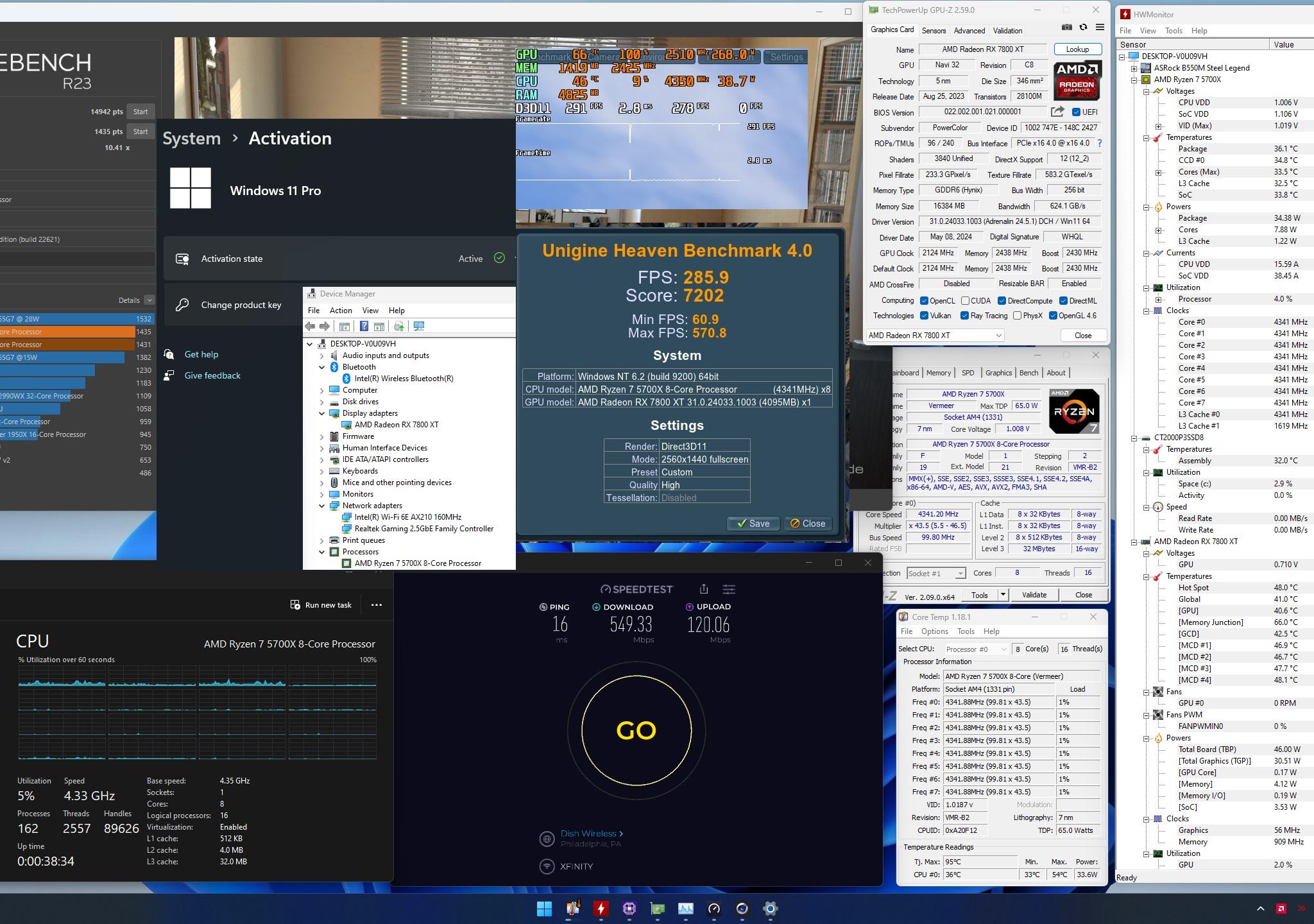This screenshot has height=924, width=1314.
Task: Open the Cinebench Details dropdown arrow
Action: point(149,300)
